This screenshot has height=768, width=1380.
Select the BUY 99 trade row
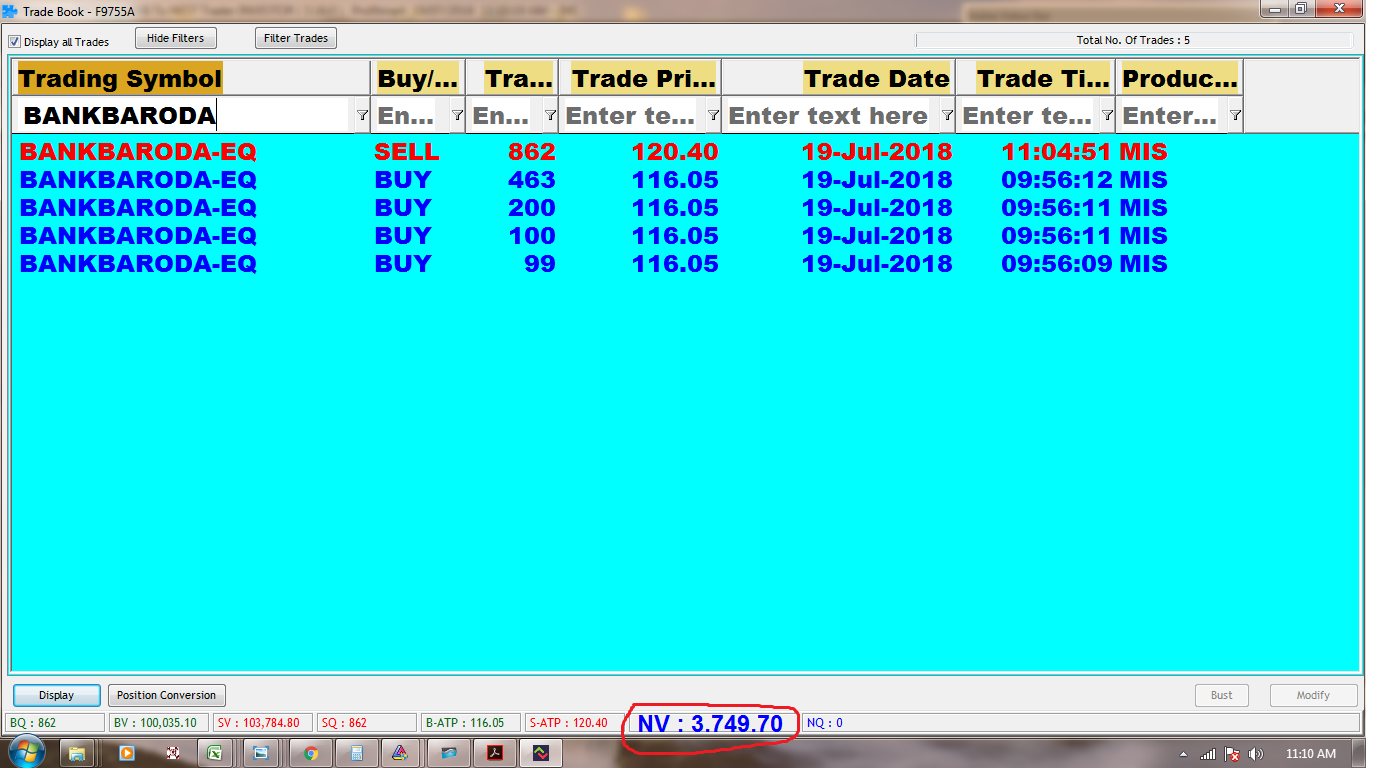pos(685,264)
